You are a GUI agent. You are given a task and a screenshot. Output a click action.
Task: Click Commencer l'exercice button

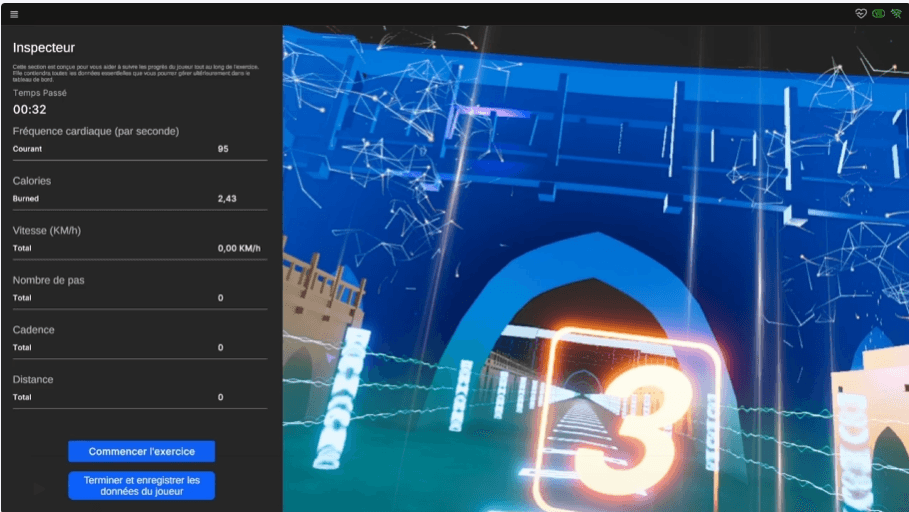pyautogui.click(x=141, y=451)
